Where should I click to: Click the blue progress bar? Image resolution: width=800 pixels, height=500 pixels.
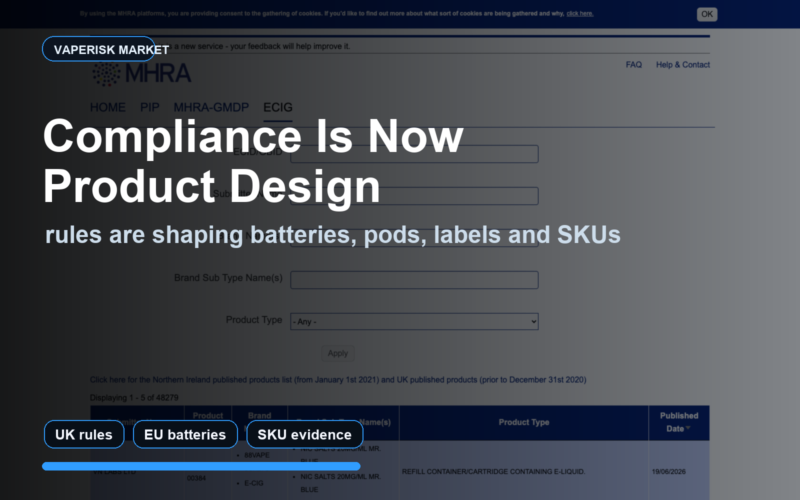click(201, 466)
